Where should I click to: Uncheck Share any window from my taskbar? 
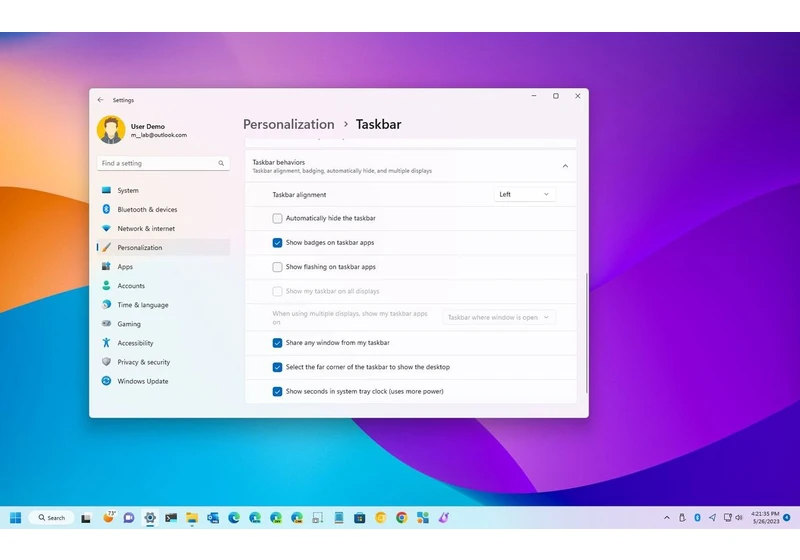click(277, 343)
